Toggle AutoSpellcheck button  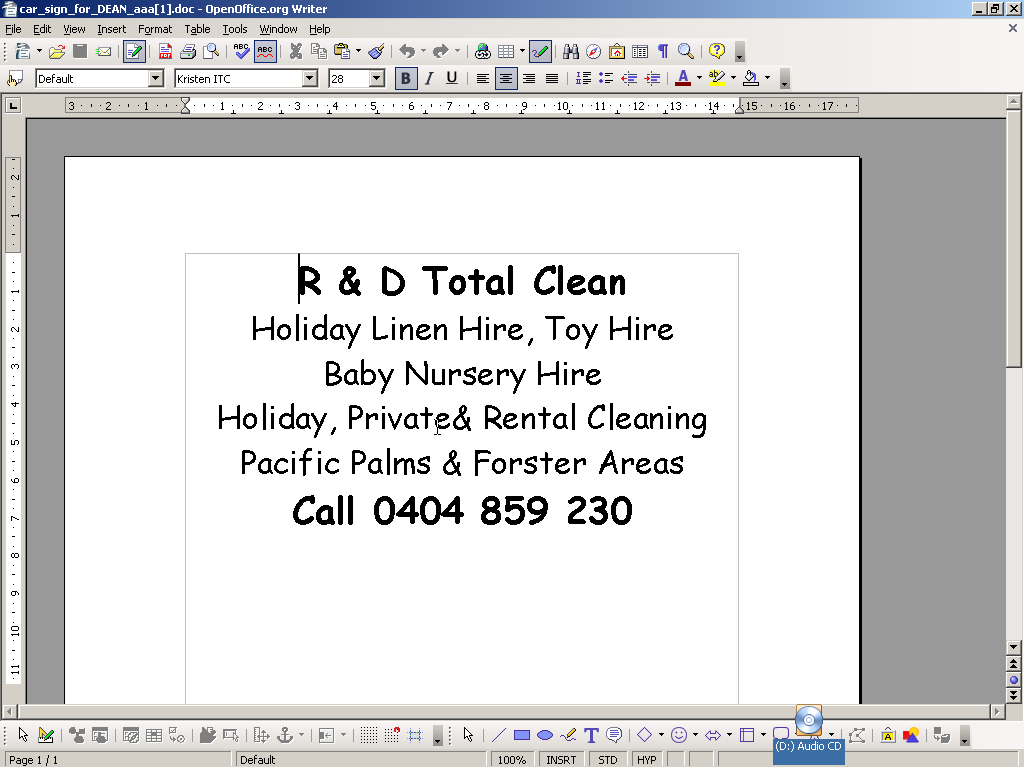[x=265, y=51]
